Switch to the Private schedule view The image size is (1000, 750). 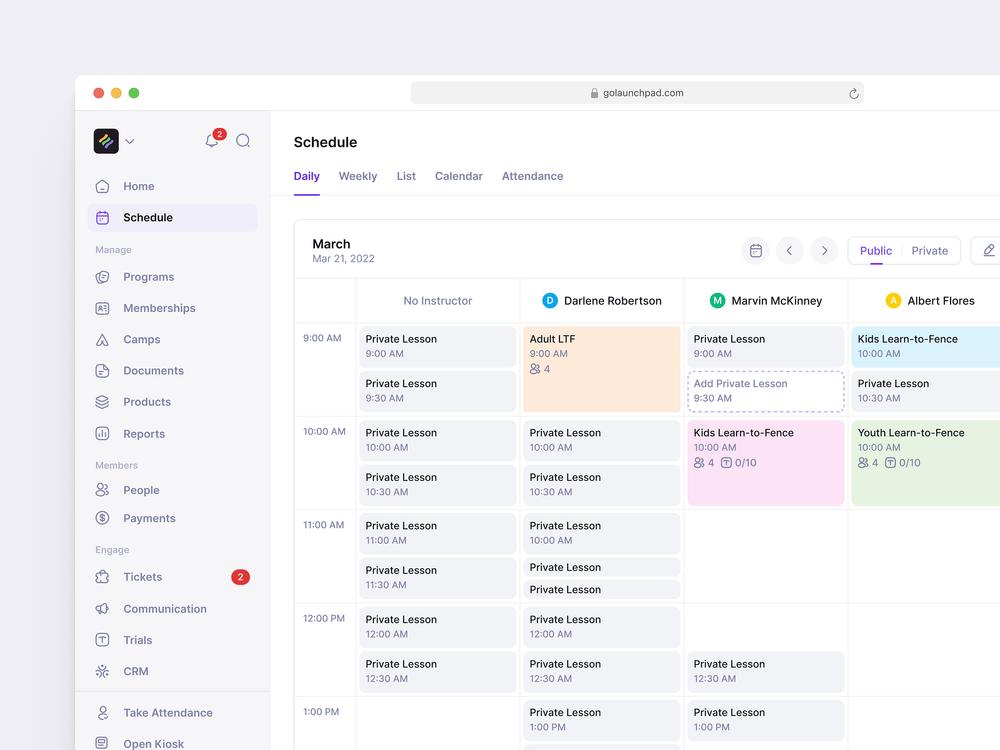pos(929,251)
